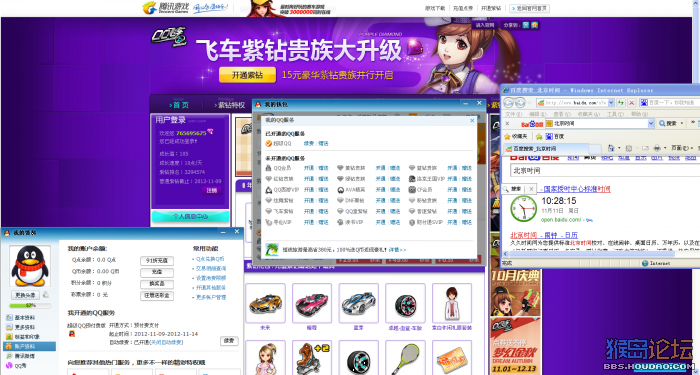Expand the Baidu toolbar search box dropdown
Viewport: 700px width, 375px height.
pyautogui.click(x=651, y=124)
